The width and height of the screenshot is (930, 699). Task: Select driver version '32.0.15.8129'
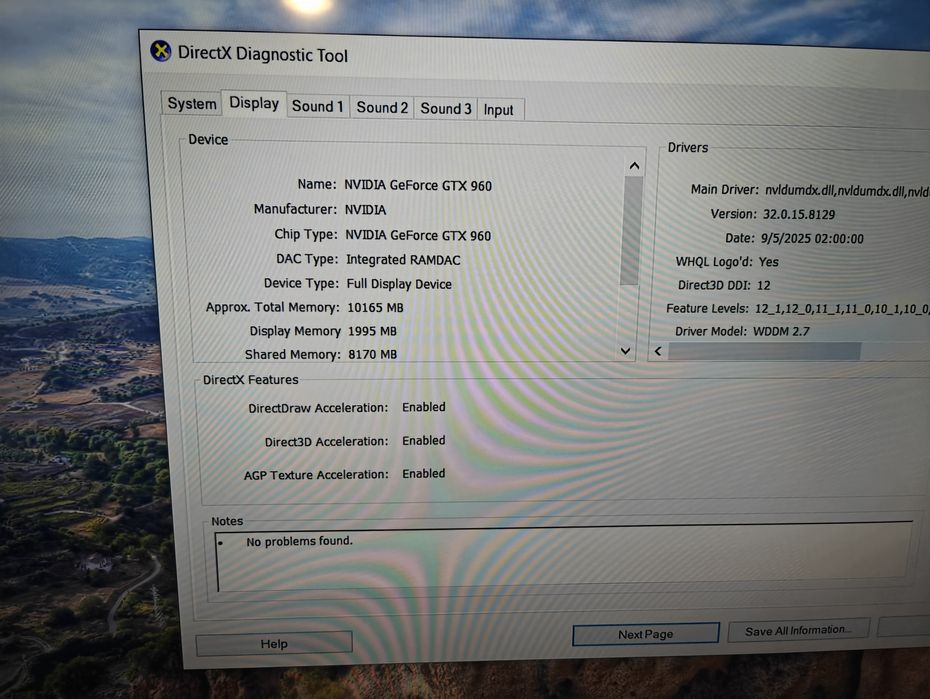[799, 215]
